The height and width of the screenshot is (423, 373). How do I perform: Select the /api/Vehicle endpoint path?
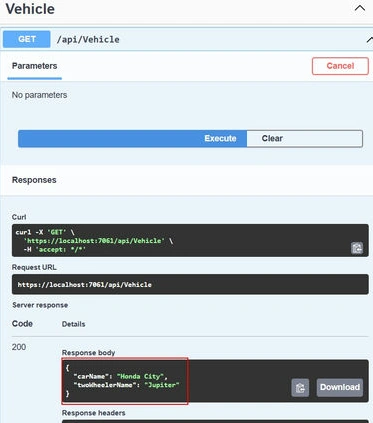coord(88,39)
